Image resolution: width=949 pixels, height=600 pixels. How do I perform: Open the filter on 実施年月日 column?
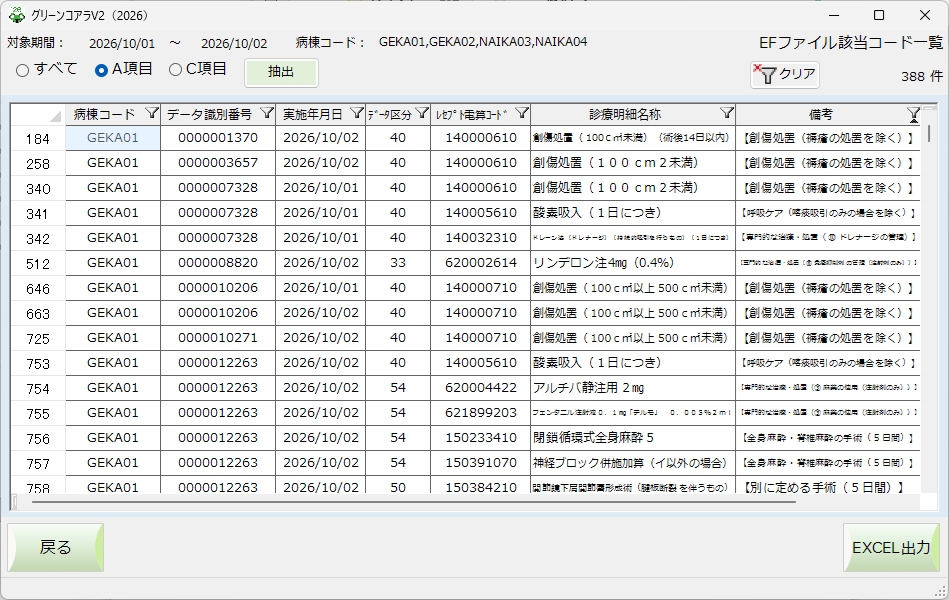click(357, 113)
